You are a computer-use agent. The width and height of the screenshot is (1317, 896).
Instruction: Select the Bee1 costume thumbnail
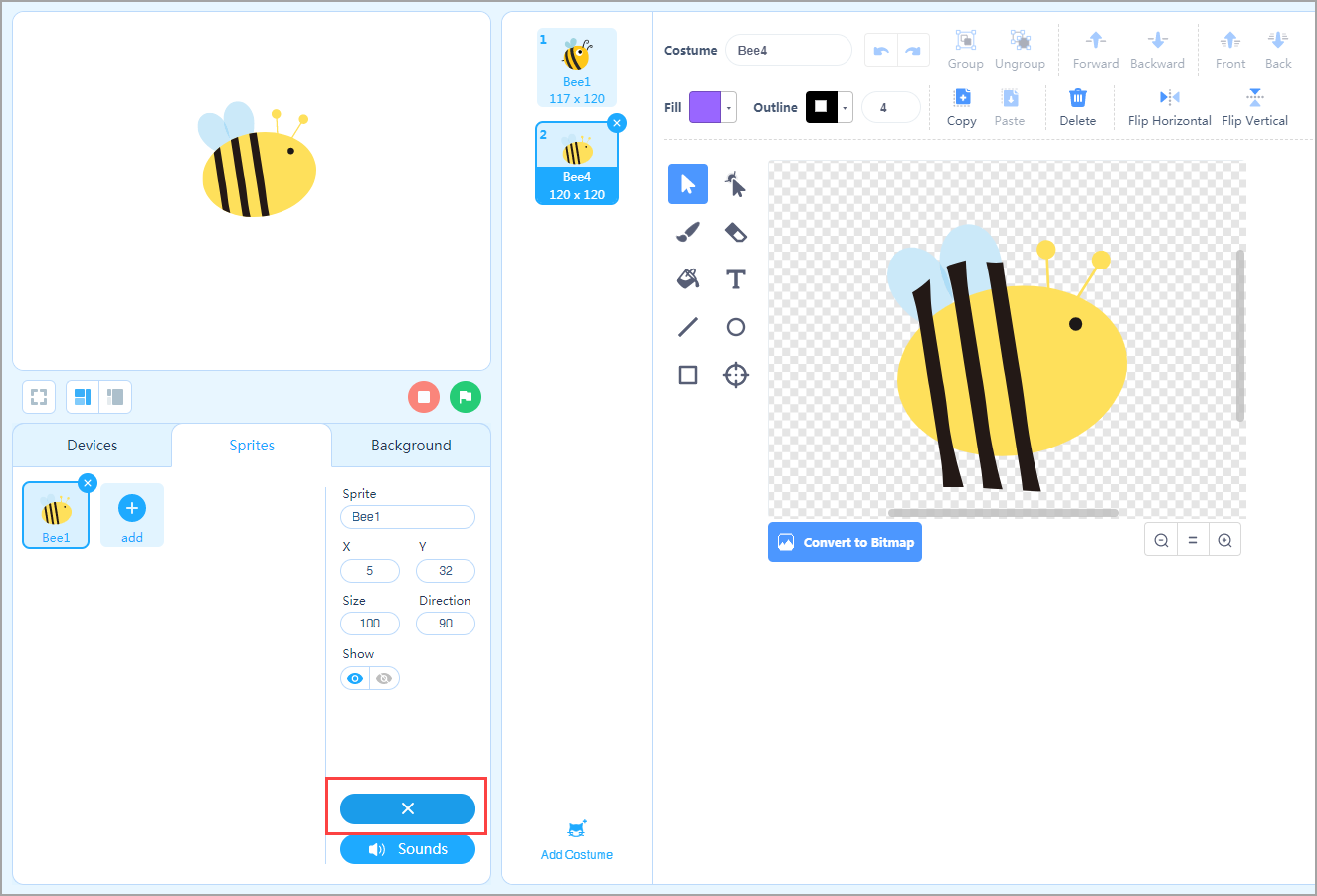tap(577, 68)
